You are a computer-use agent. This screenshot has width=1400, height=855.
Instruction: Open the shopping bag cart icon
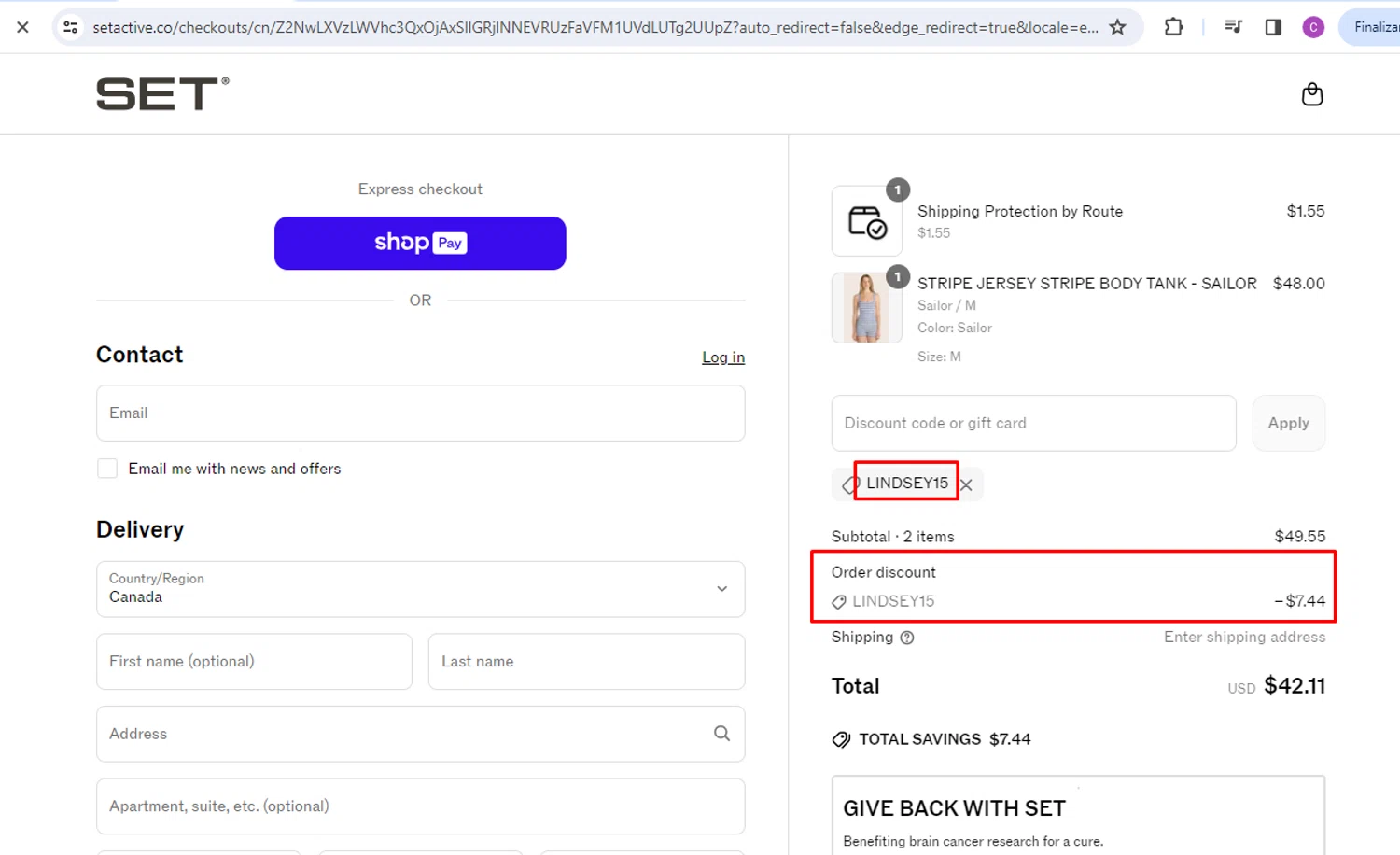tap(1311, 94)
